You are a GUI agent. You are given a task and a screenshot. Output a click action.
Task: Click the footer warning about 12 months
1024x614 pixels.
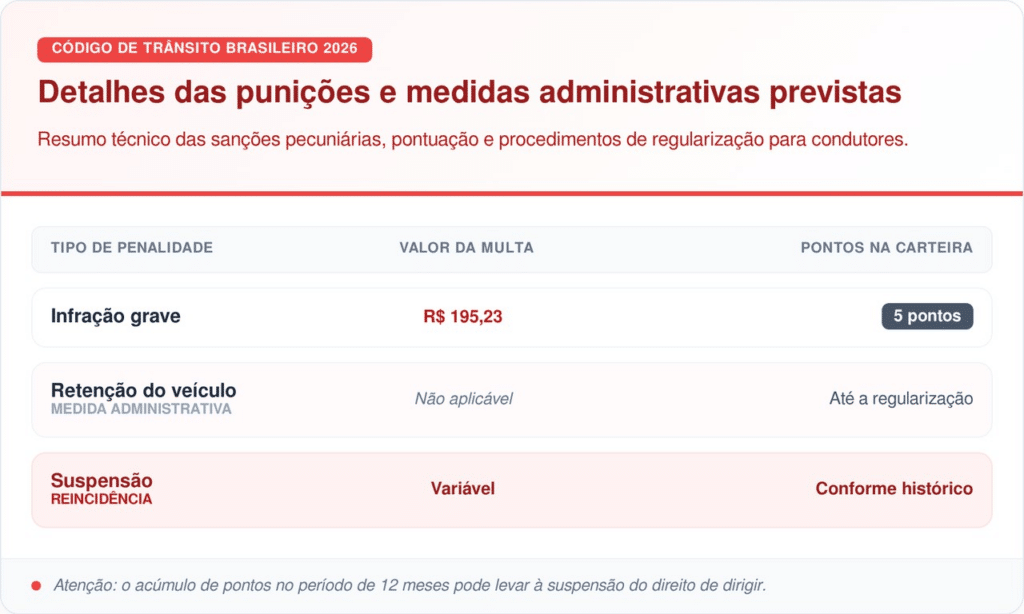409,585
